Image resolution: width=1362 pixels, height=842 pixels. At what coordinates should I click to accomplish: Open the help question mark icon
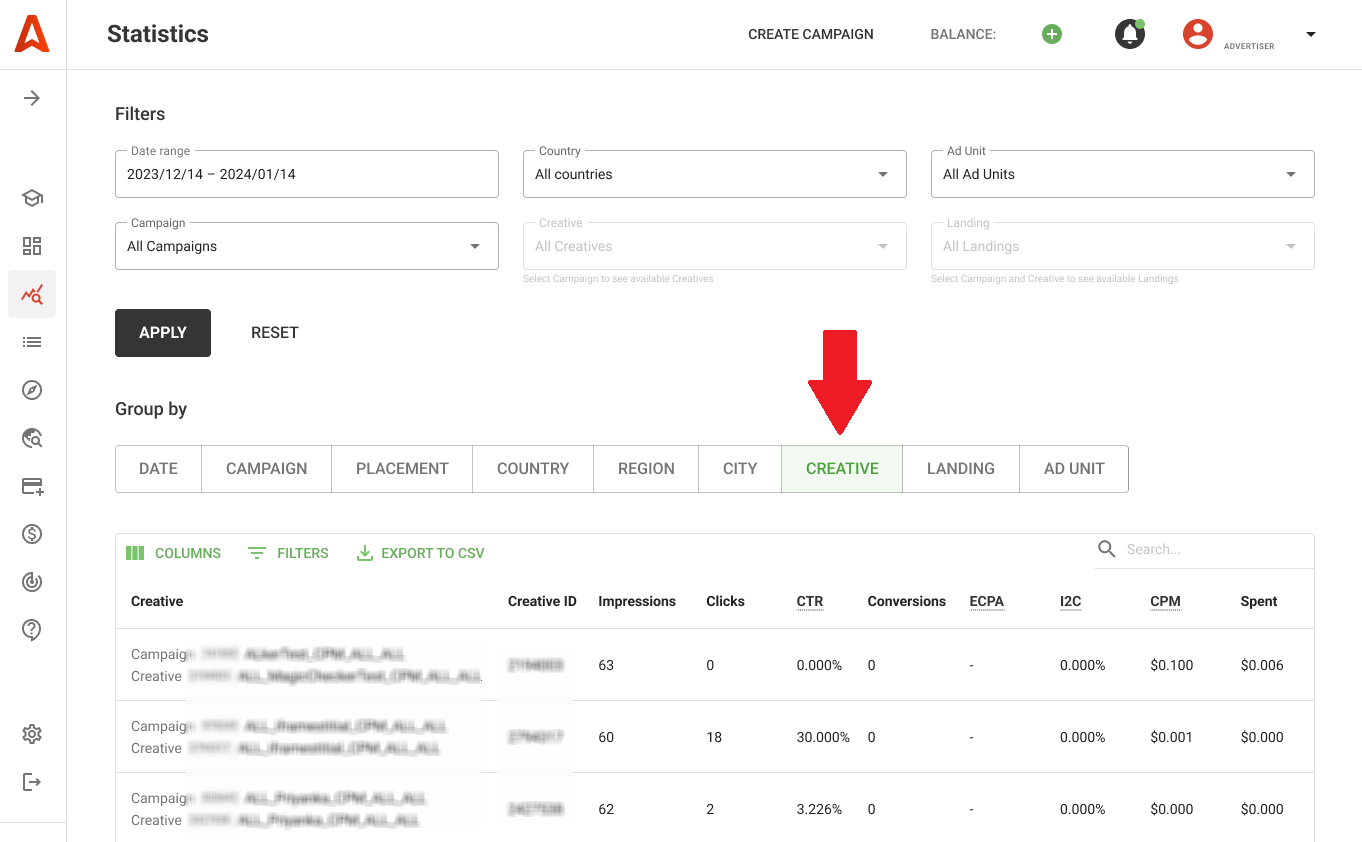(x=32, y=630)
